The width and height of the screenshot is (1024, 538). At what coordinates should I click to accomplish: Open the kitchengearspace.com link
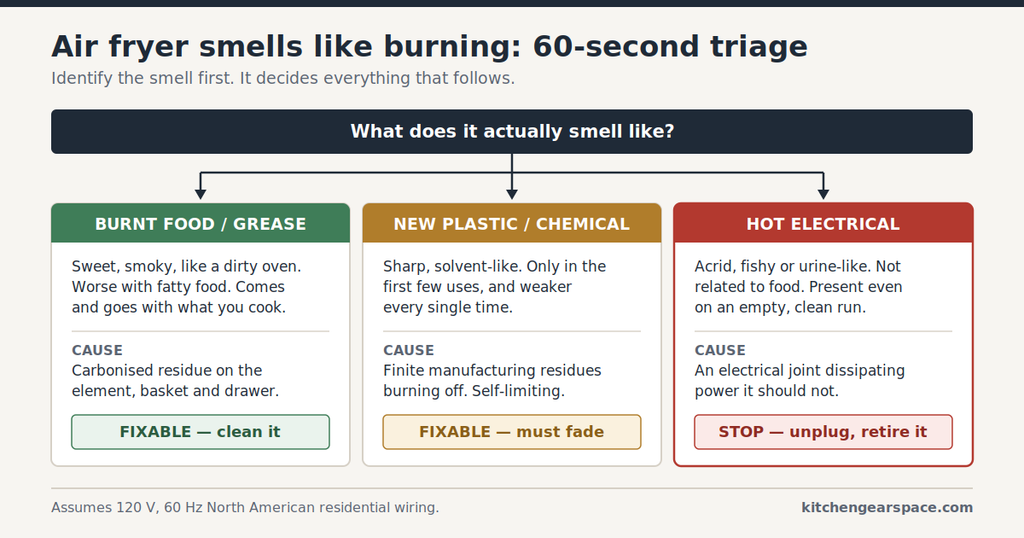[x=887, y=507]
